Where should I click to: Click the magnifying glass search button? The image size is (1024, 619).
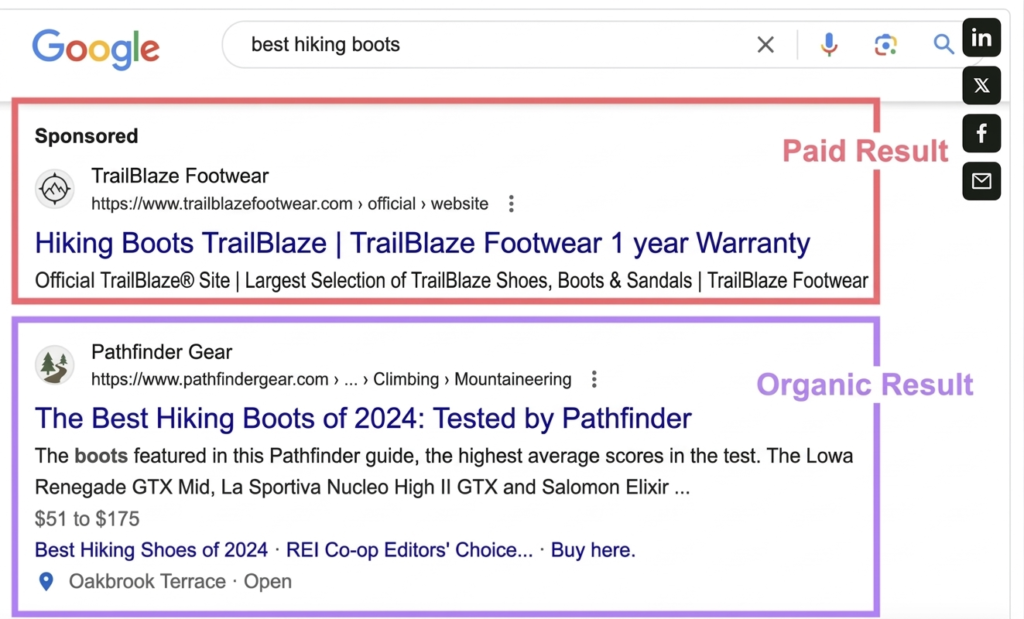pos(943,44)
